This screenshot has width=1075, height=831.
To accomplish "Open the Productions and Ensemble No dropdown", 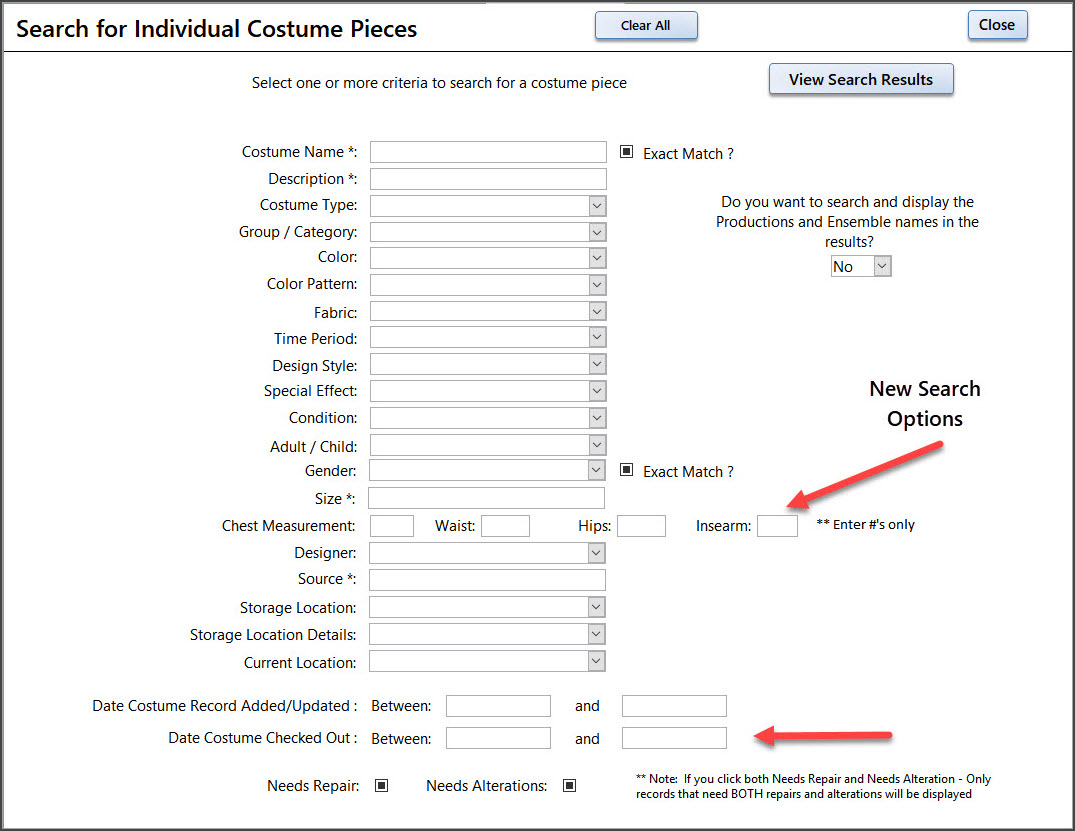I will pos(881,266).
